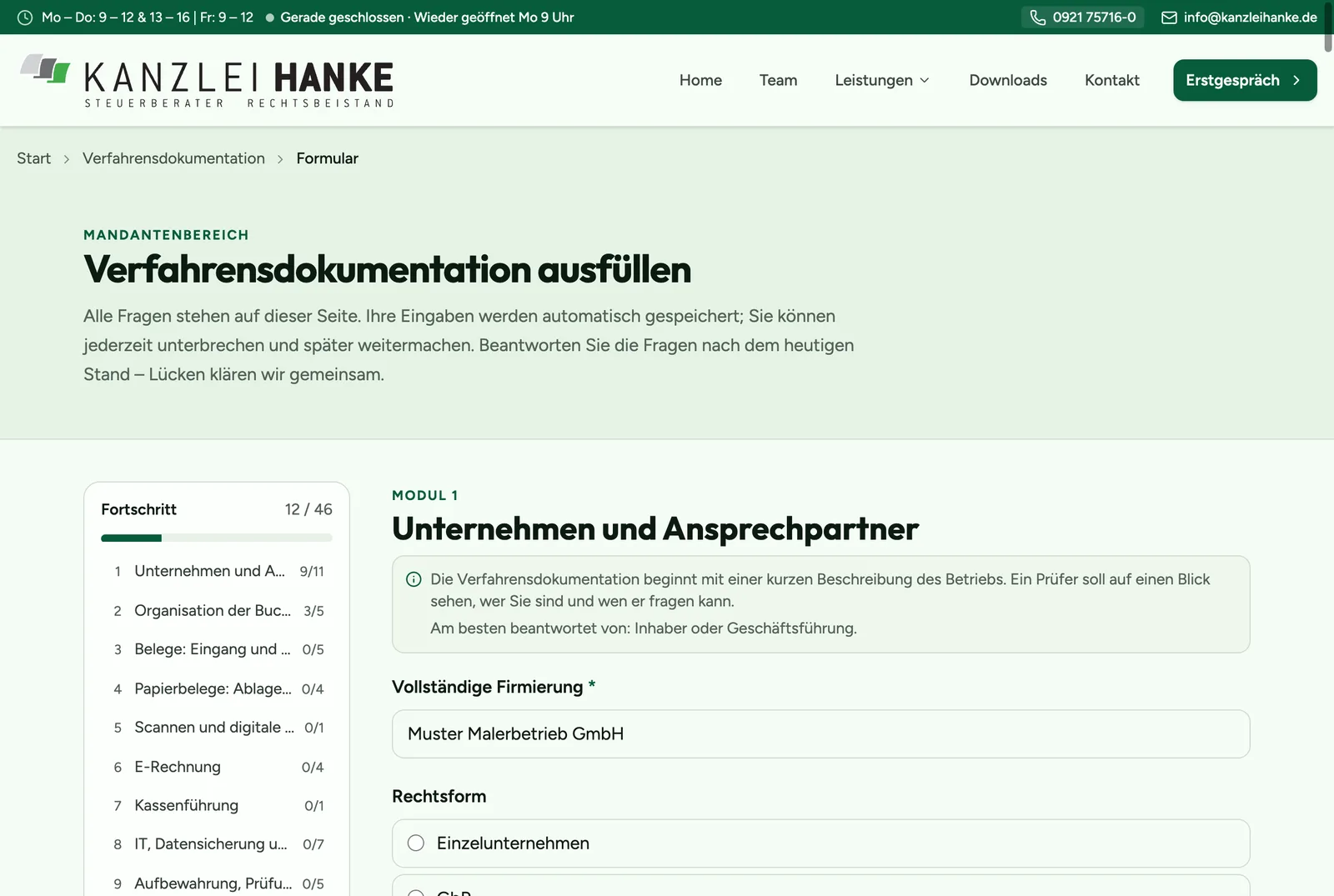Jump to module 4 Papierbelege: Ablage

tap(217, 688)
